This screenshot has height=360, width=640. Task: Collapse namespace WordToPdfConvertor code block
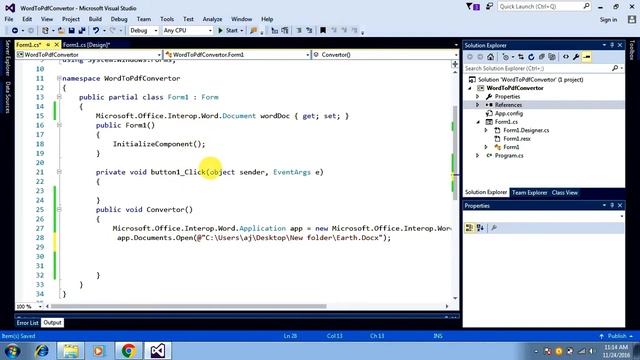59,78
